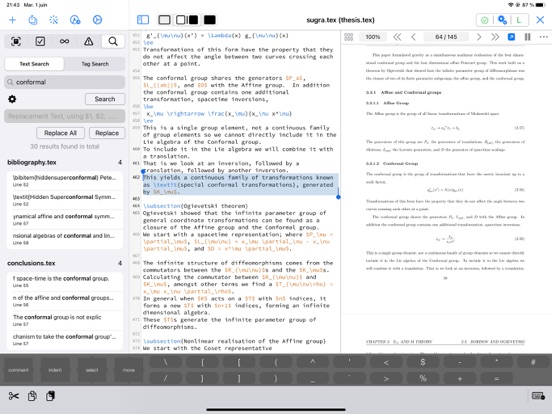Toggle the blue sync arrow icon
The width and height of the screenshot is (552, 414).
(512, 37)
